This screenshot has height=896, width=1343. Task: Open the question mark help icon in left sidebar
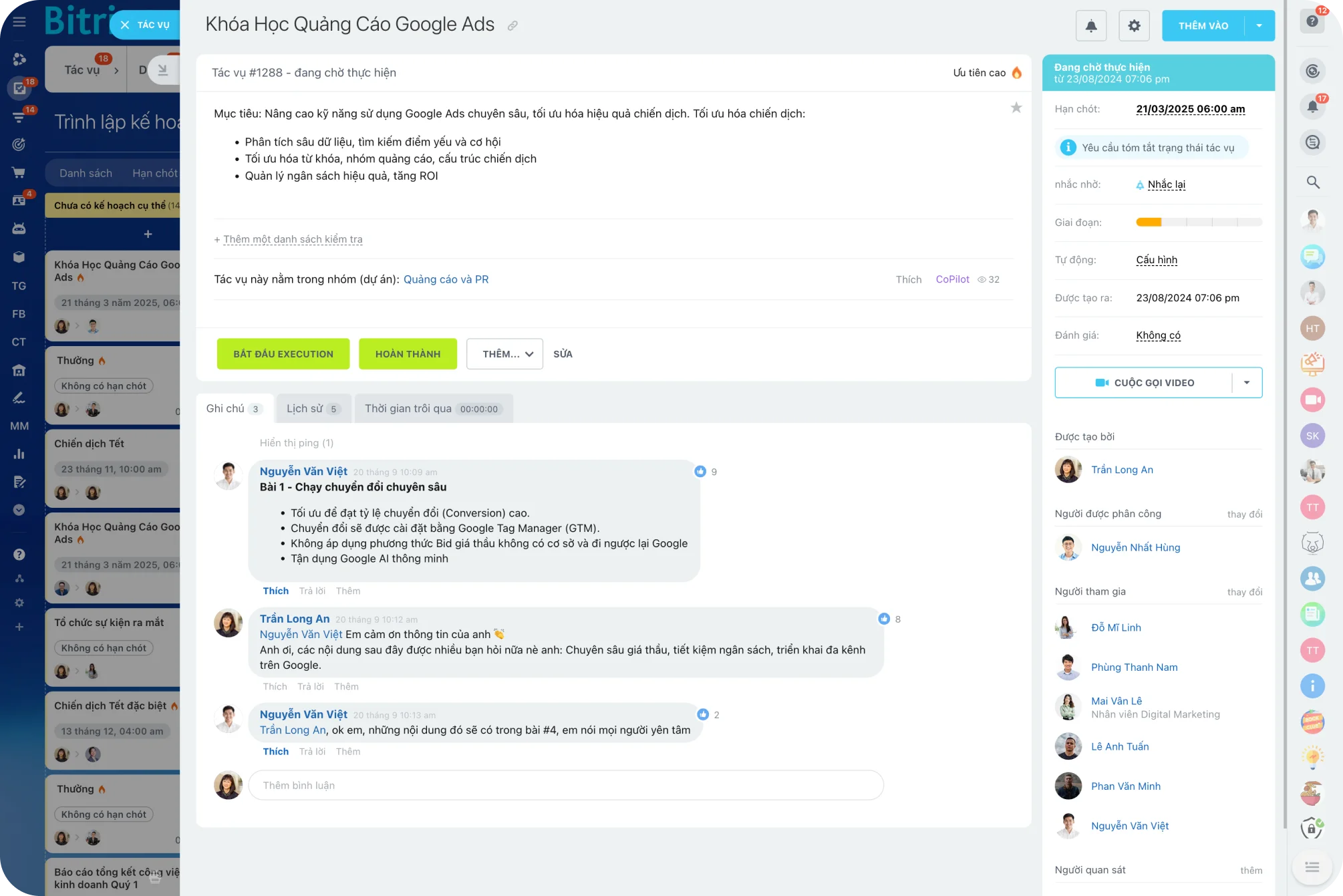pos(19,554)
